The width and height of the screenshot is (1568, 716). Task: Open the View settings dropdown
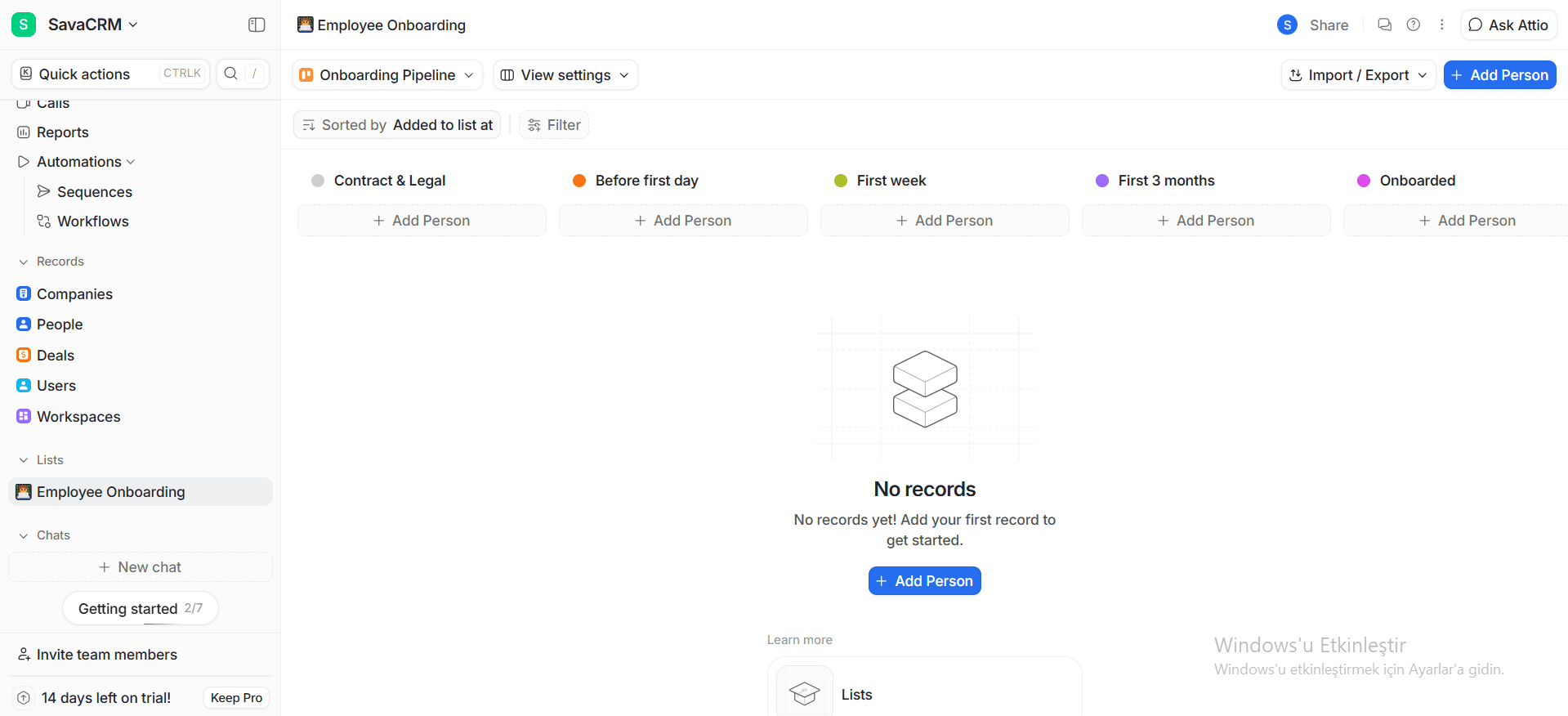[565, 75]
